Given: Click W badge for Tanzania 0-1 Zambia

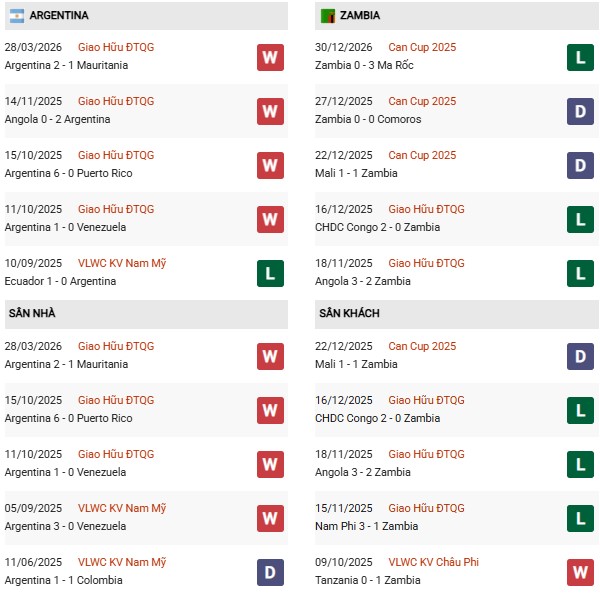Looking at the screenshot, I should (x=580, y=572).
